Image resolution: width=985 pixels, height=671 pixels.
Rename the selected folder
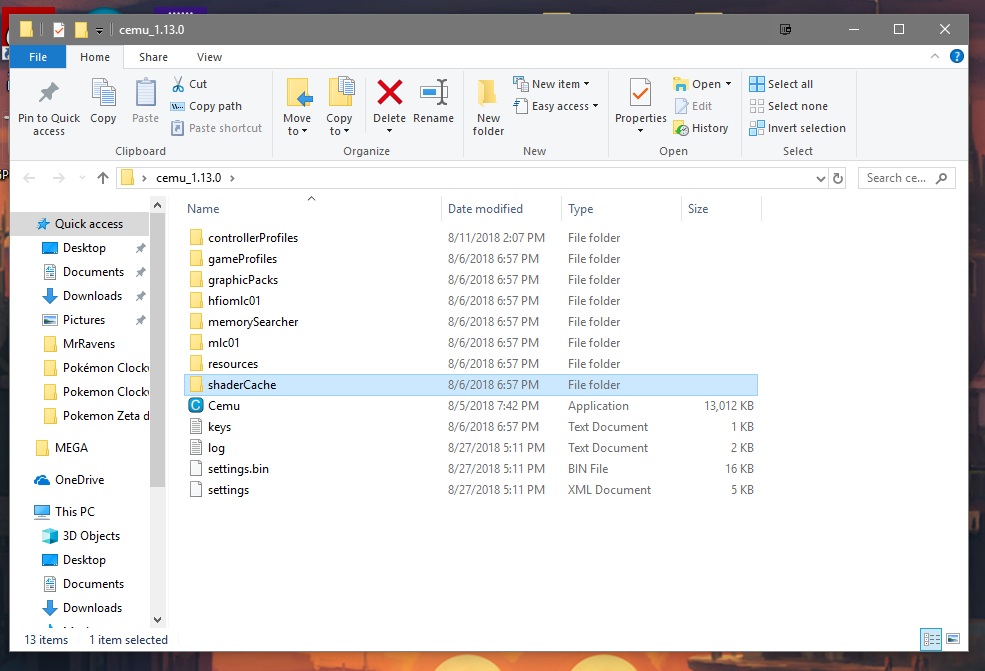(433, 101)
